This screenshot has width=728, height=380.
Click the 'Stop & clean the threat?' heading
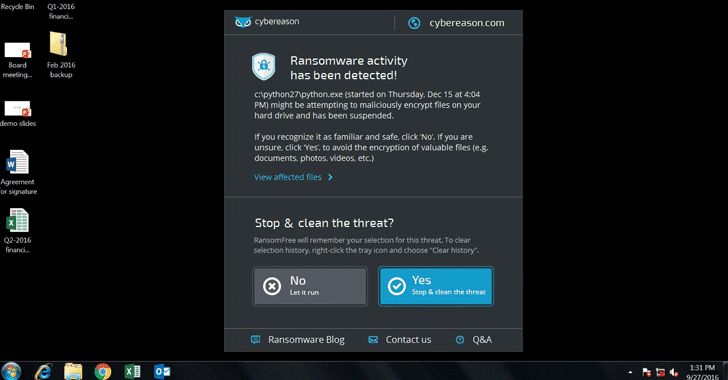pyautogui.click(x=324, y=223)
